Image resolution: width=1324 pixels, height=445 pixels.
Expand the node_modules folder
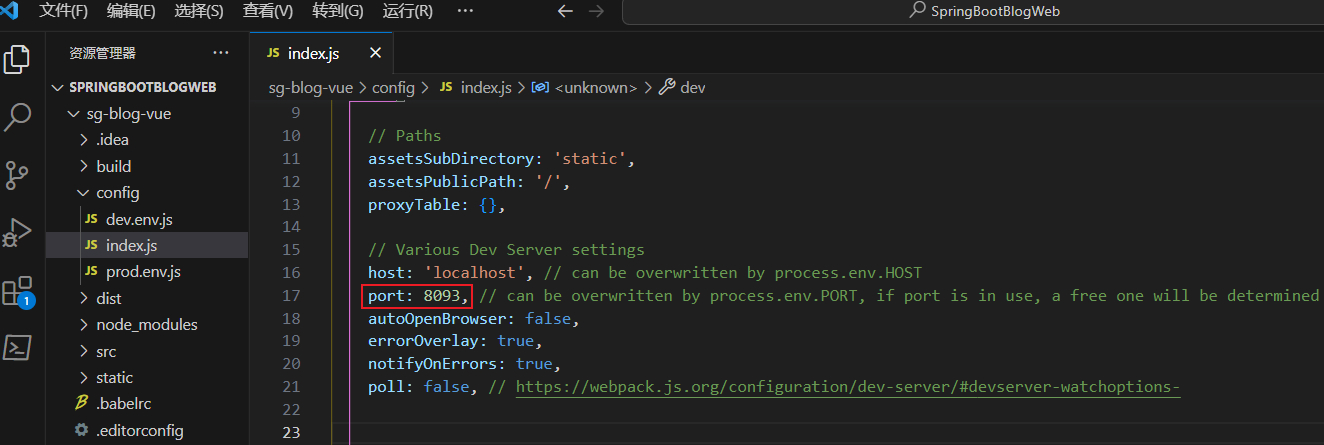click(x=147, y=325)
